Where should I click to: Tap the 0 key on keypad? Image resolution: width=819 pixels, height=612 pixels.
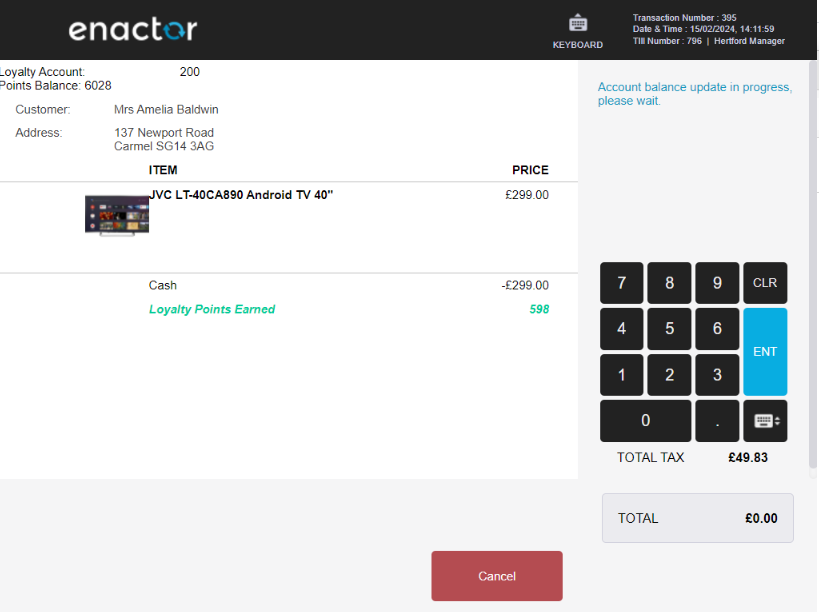pyautogui.click(x=646, y=421)
